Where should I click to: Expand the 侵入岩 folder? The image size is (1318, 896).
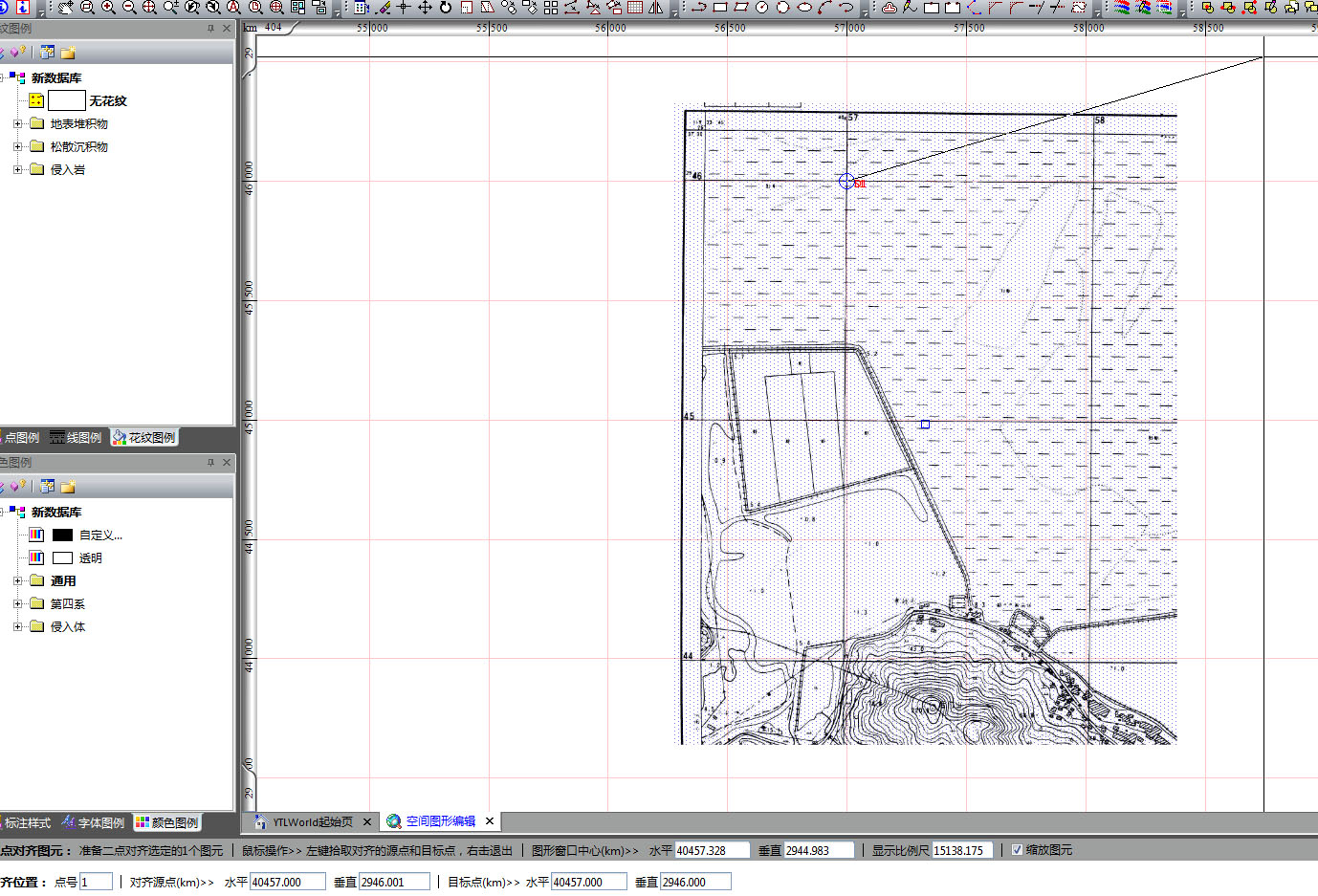[17, 169]
